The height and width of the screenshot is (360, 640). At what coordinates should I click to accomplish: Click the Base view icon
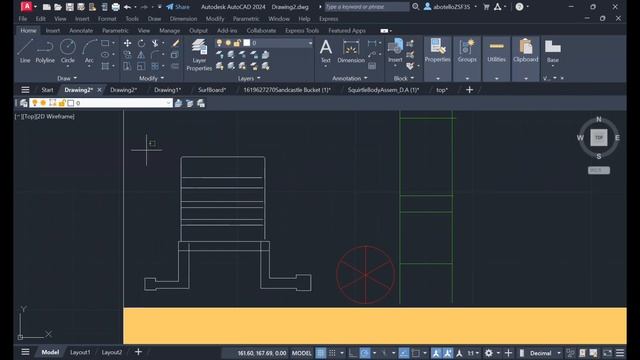pyautogui.click(x=553, y=51)
